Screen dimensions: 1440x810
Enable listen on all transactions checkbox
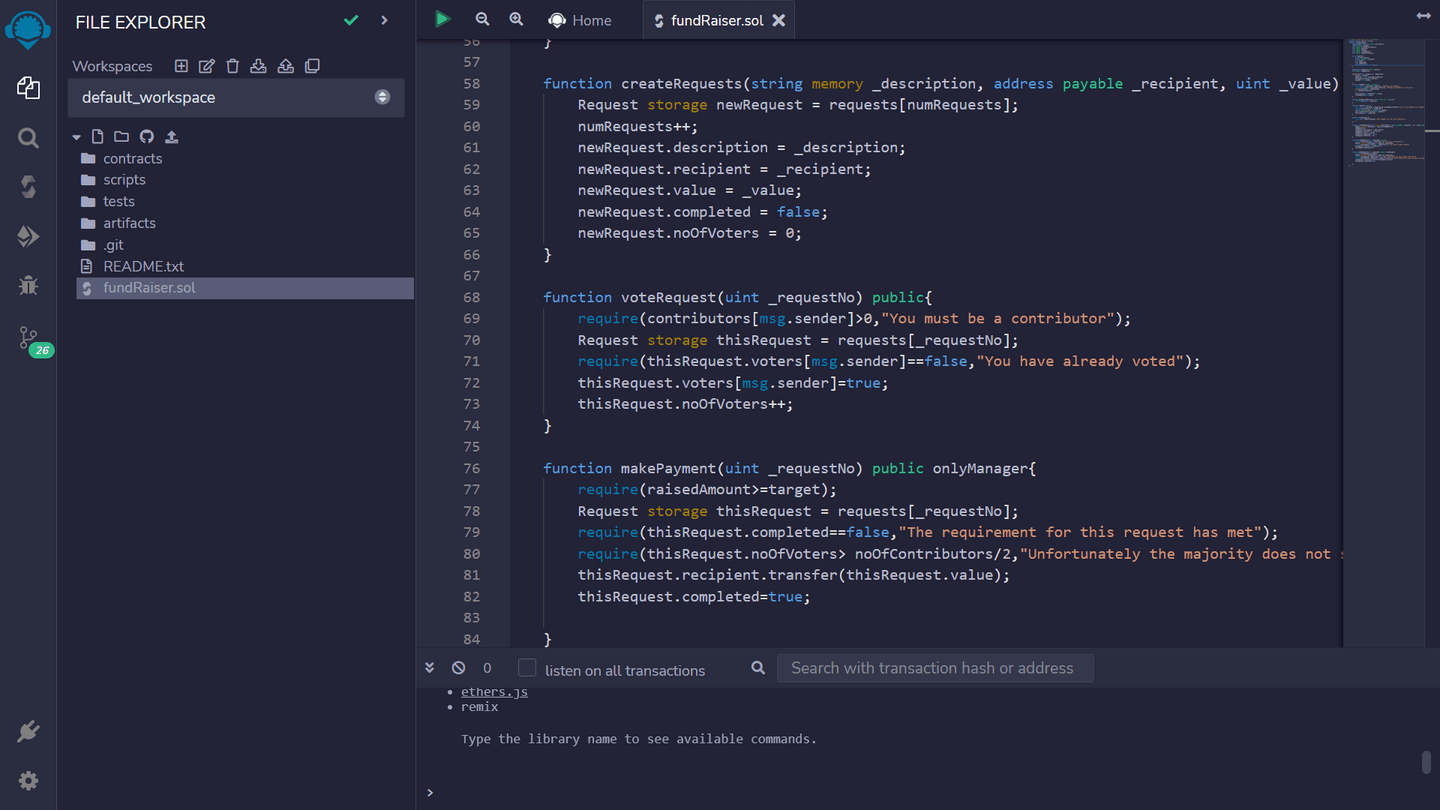pos(527,668)
